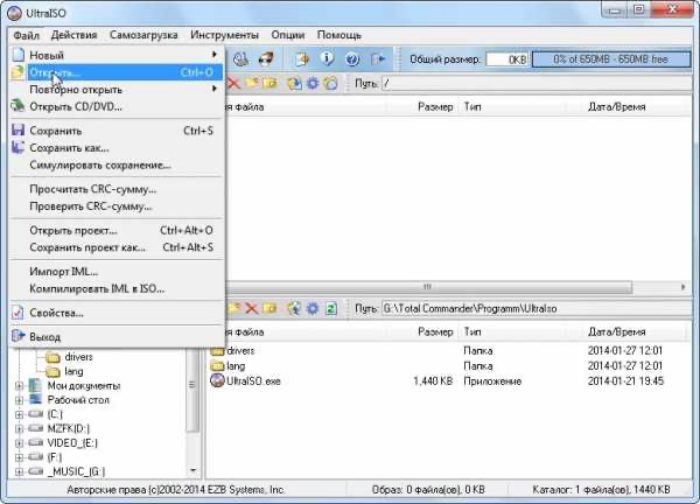Select the drivers folder in the local file list
700x504 pixels.
(x=233, y=351)
